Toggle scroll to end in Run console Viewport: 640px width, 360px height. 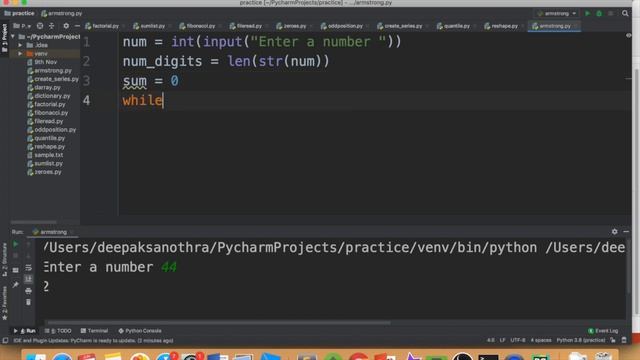28,279
